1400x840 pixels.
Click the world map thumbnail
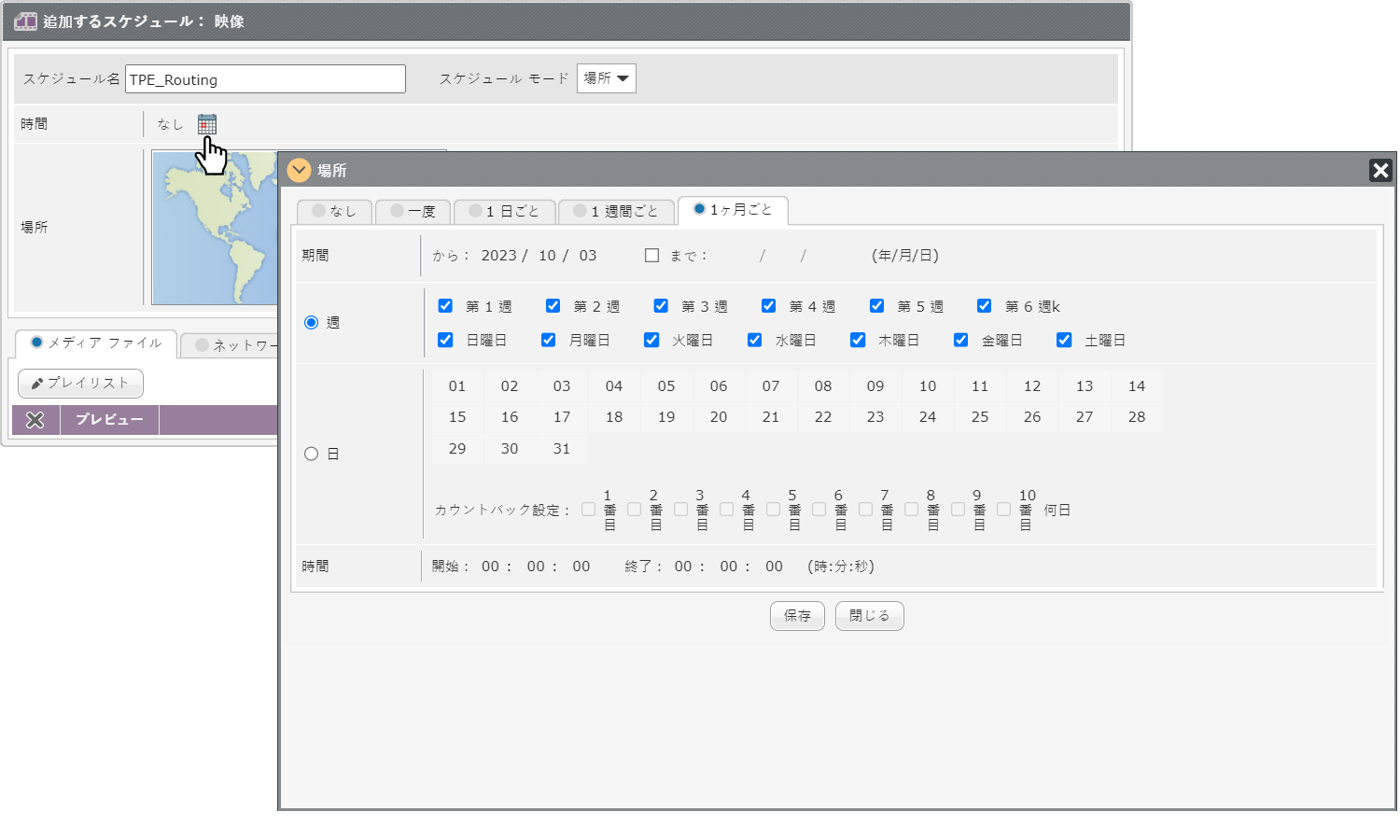click(216, 227)
